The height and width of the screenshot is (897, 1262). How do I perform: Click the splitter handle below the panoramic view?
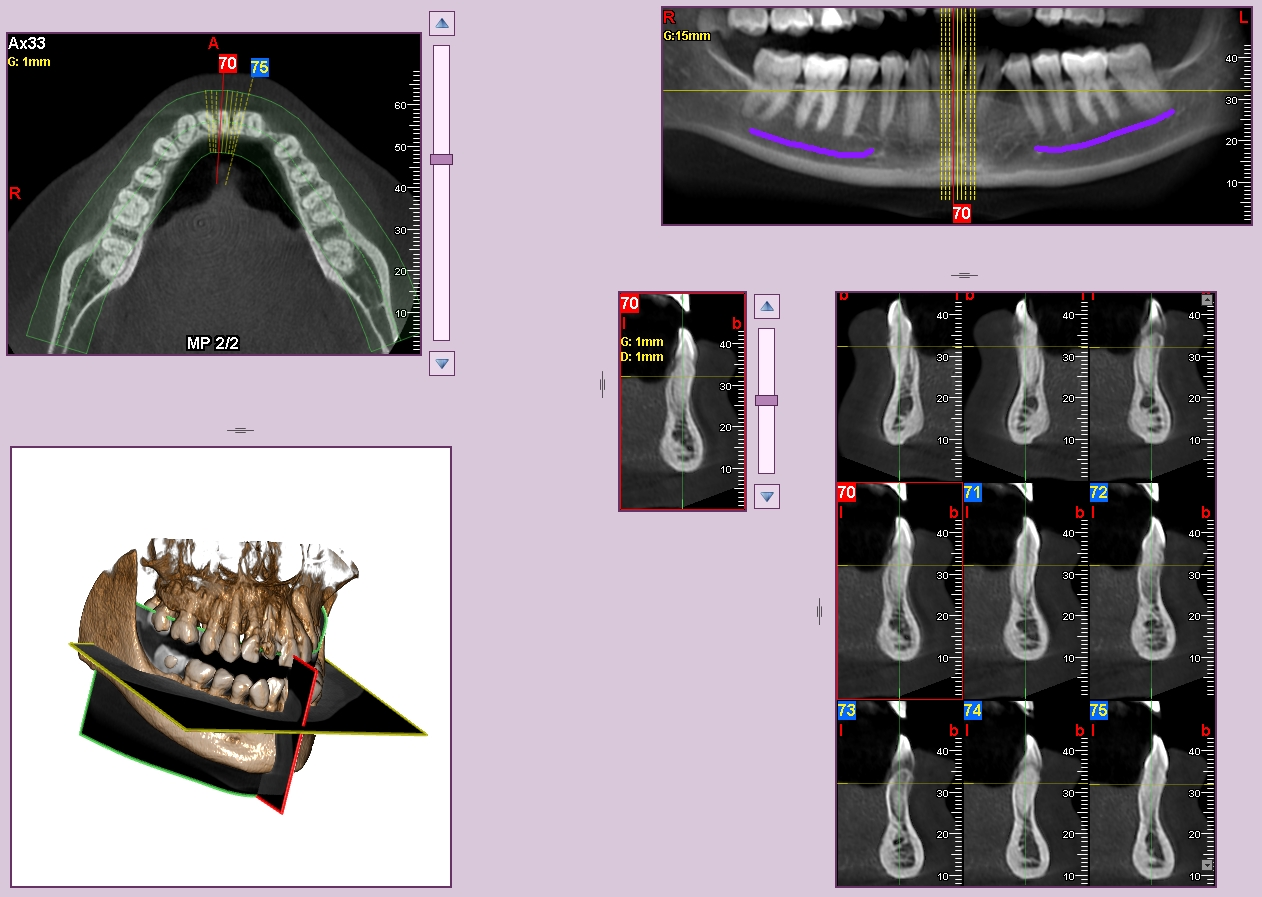click(964, 275)
